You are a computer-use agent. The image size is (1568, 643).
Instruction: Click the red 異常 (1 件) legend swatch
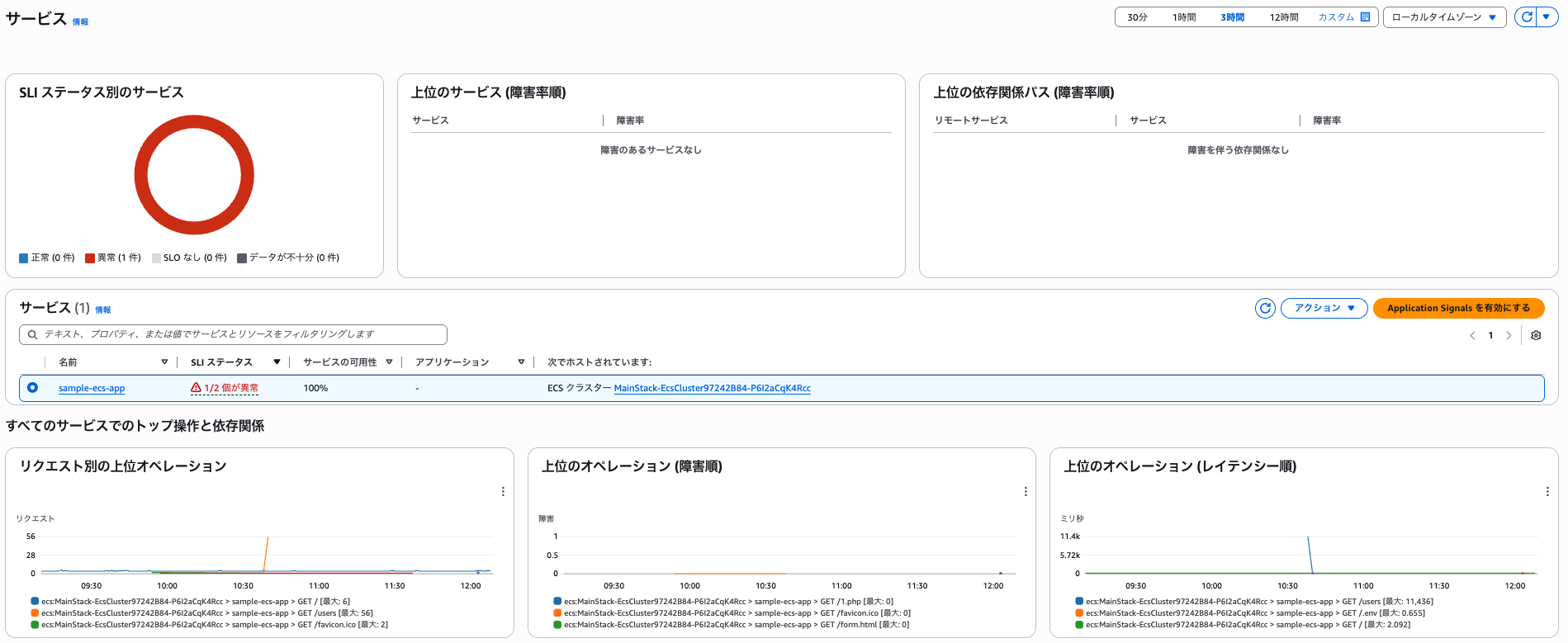90,258
